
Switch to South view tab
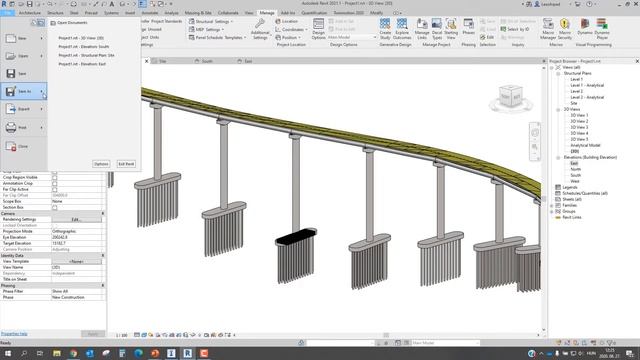click(x=207, y=61)
